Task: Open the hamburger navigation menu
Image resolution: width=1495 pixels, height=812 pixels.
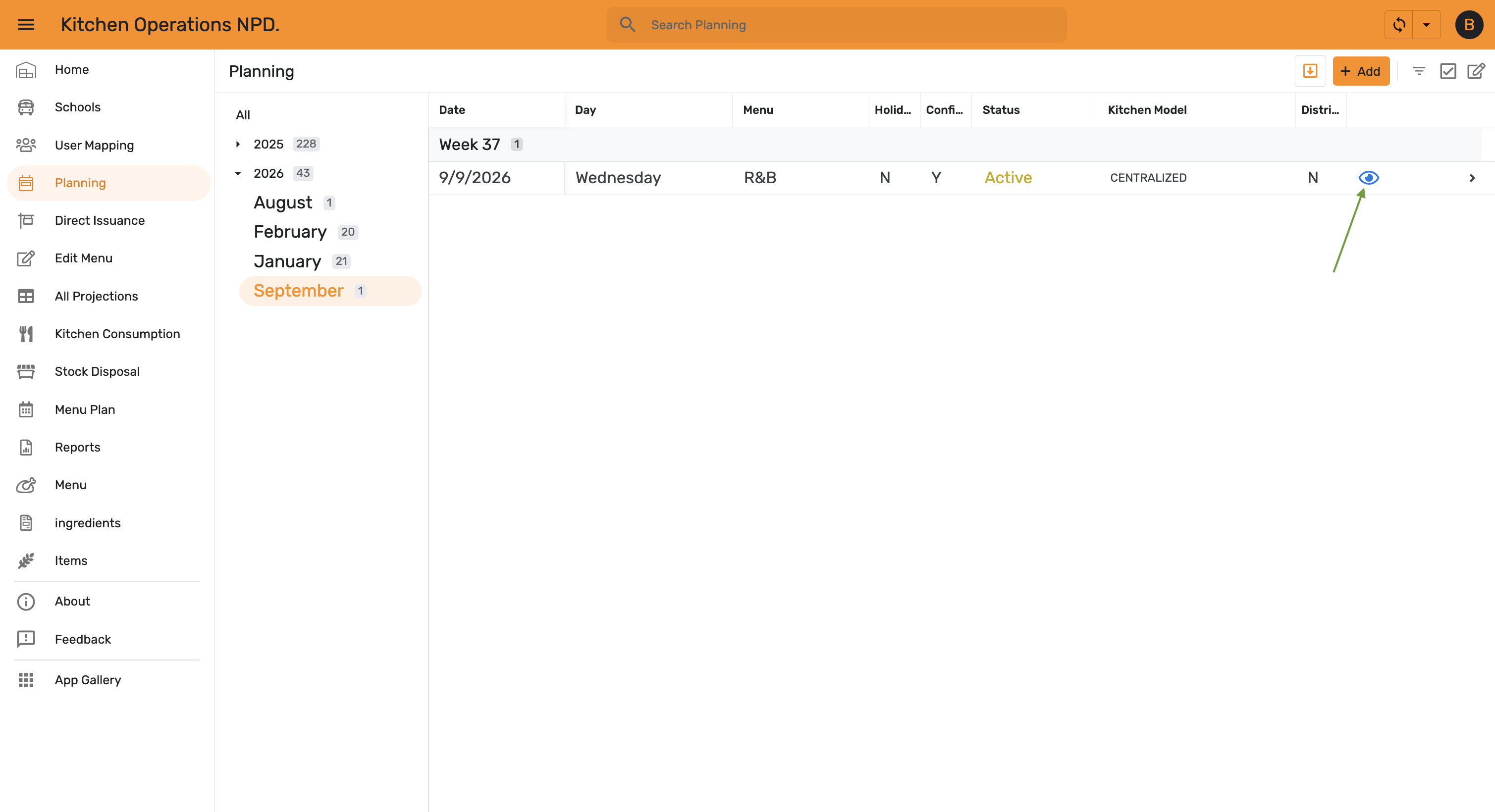Action: (26, 24)
